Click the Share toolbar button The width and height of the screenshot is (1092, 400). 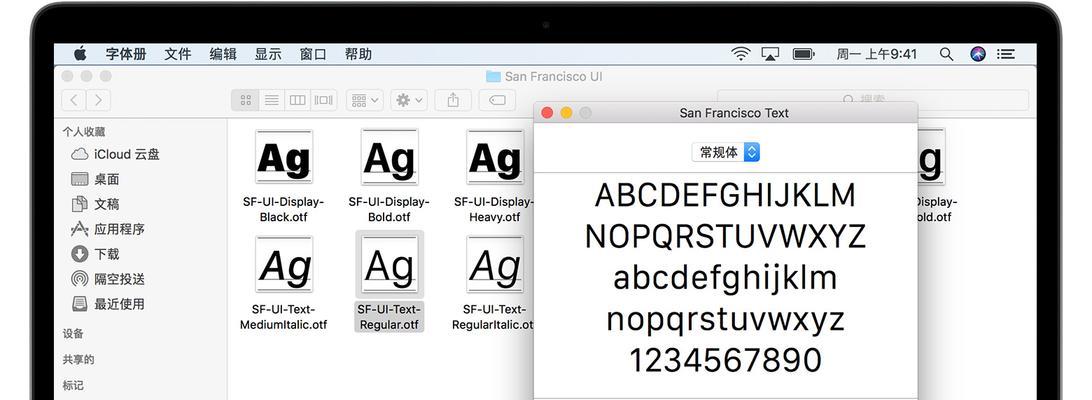click(x=453, y=100)
